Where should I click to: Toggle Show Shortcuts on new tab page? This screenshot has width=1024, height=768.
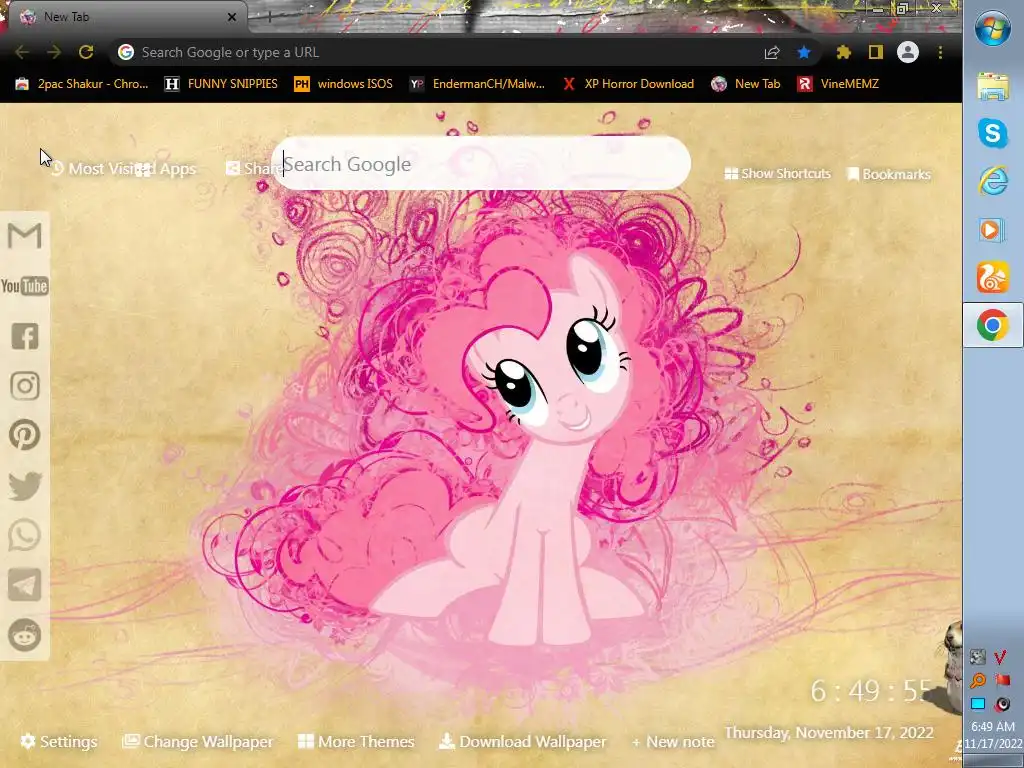(x=778, y=174)
